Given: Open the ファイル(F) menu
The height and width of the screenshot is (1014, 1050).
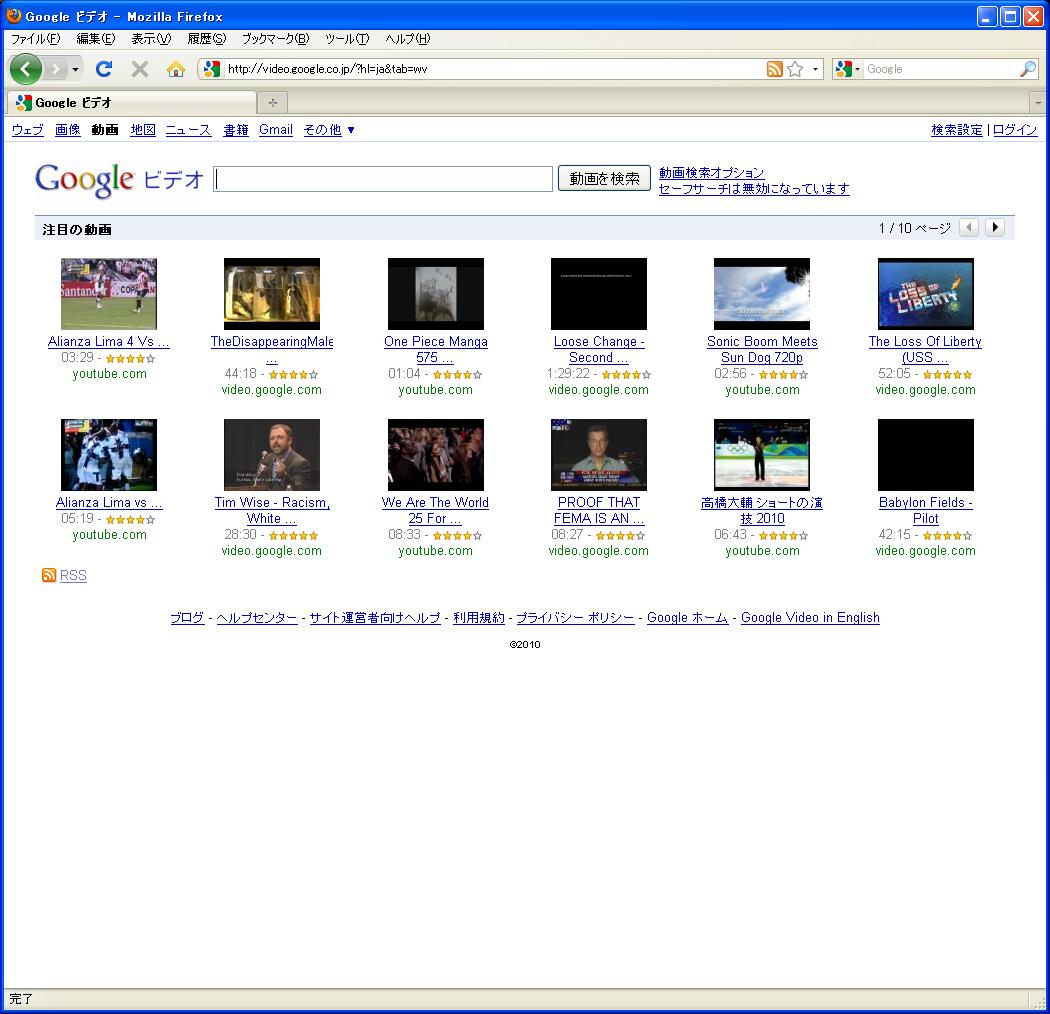Looking at the screenshot, I should pos(35,39).
